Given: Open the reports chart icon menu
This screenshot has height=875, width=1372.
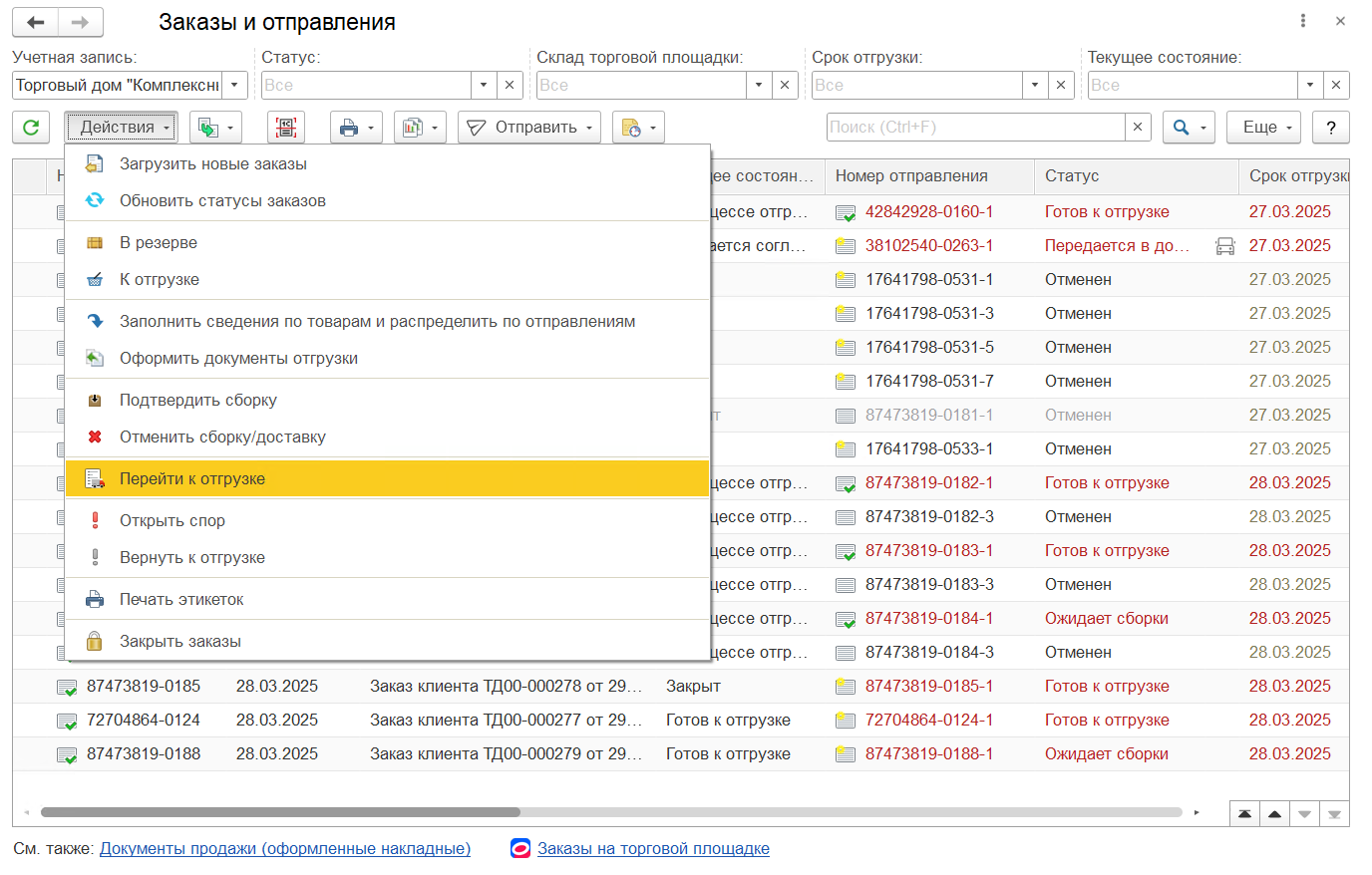Looking at the screenshot, I should (419, 128).
